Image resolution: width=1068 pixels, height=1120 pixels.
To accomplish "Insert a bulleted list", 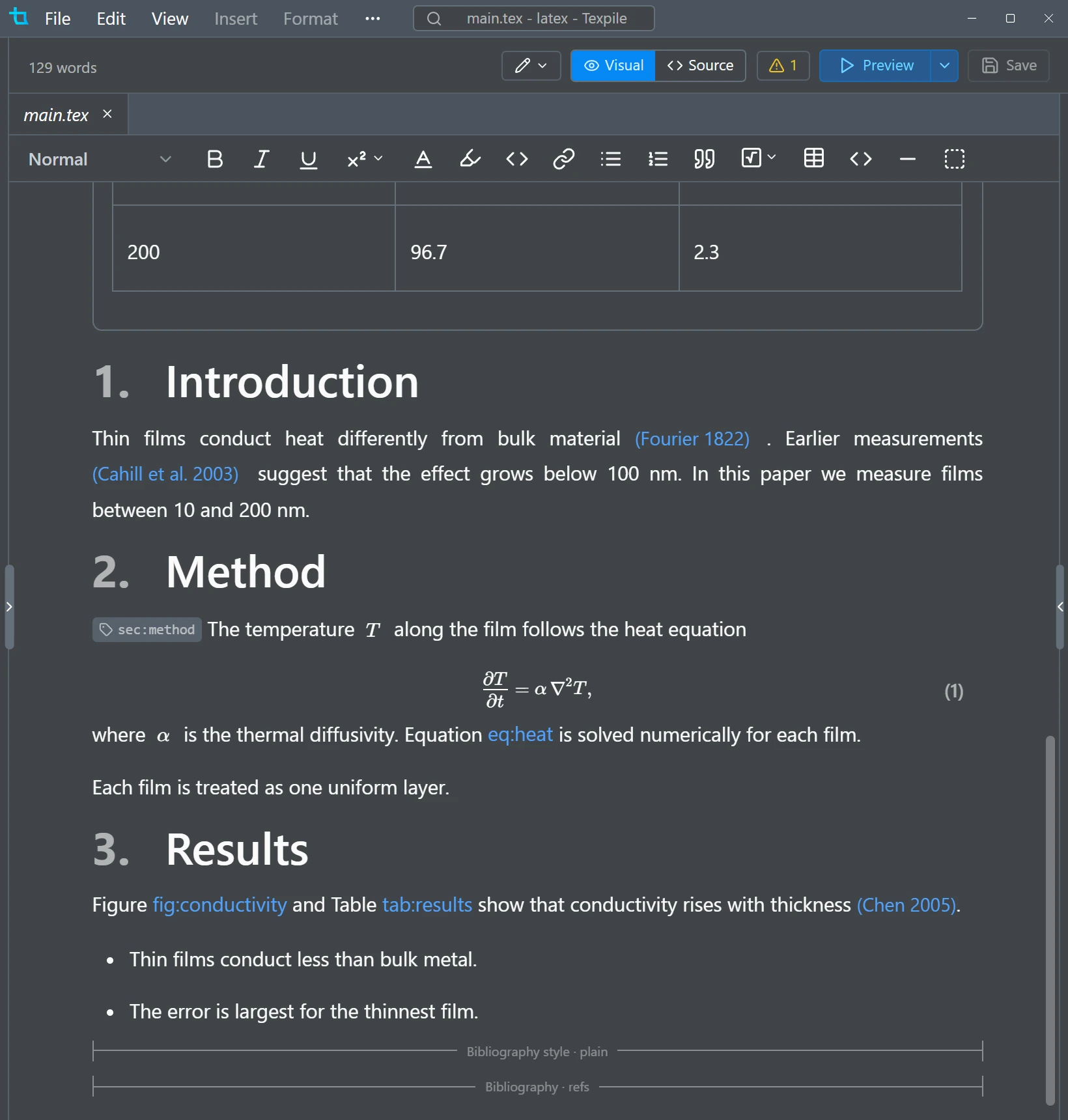I will (x=611, y=160).
